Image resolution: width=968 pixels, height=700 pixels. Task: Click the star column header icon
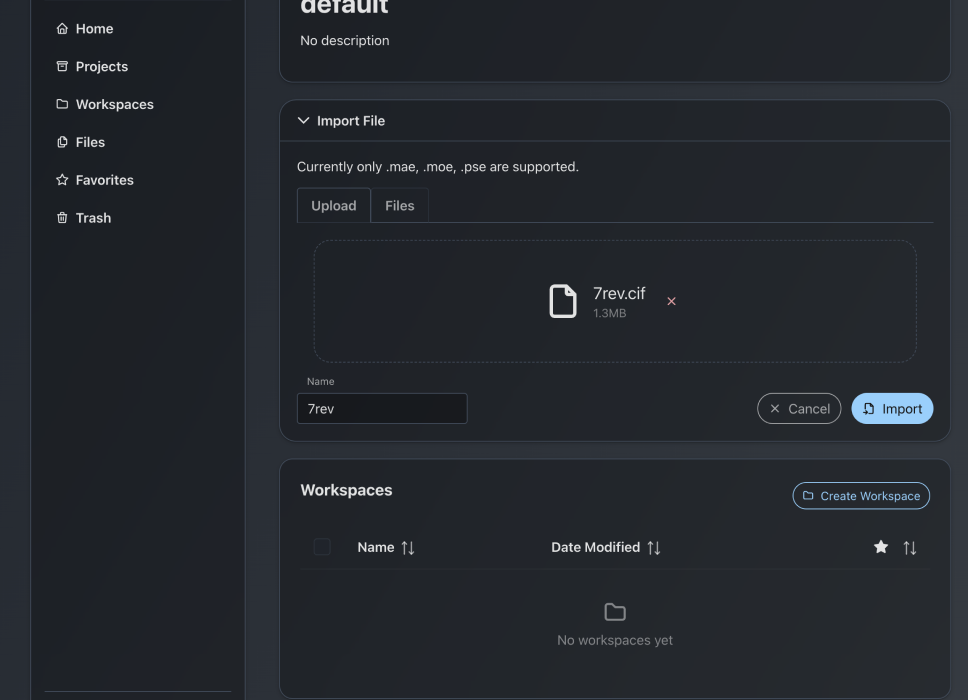pyautogui.click(x=880, y=547)
